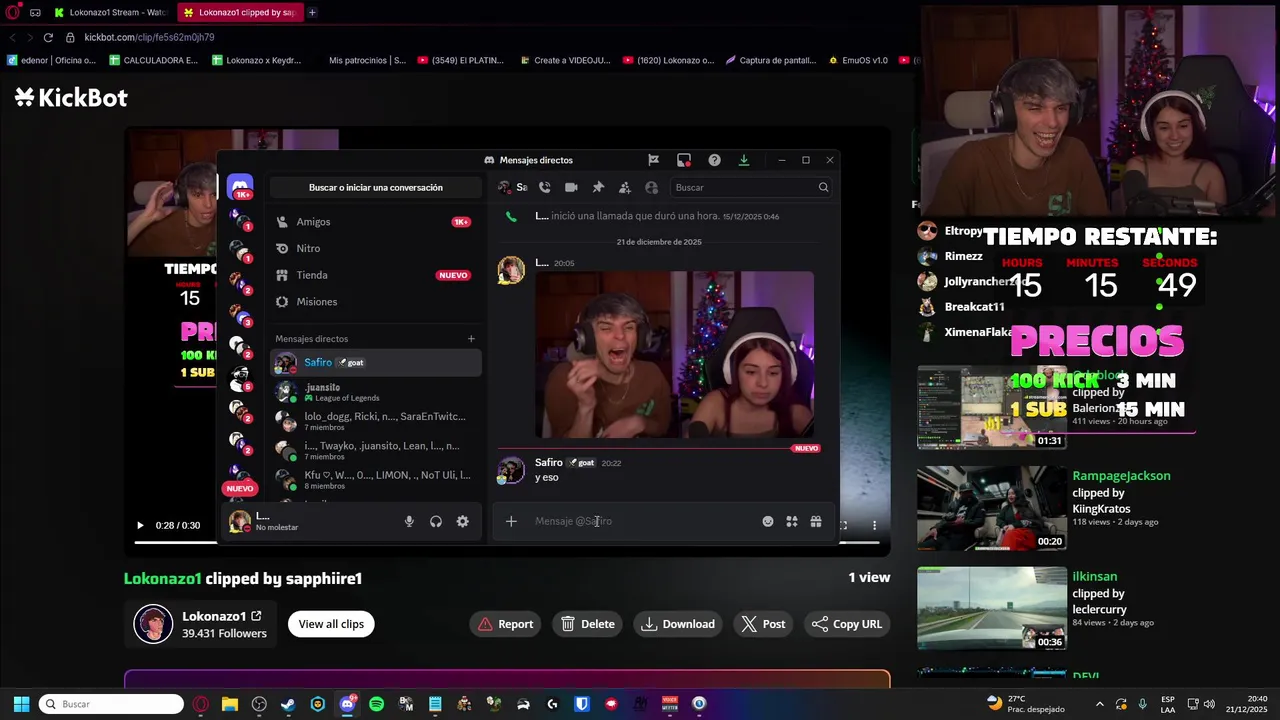
Task: Click the Windows taskbar Buscar search box
Action: pos(112,704)
